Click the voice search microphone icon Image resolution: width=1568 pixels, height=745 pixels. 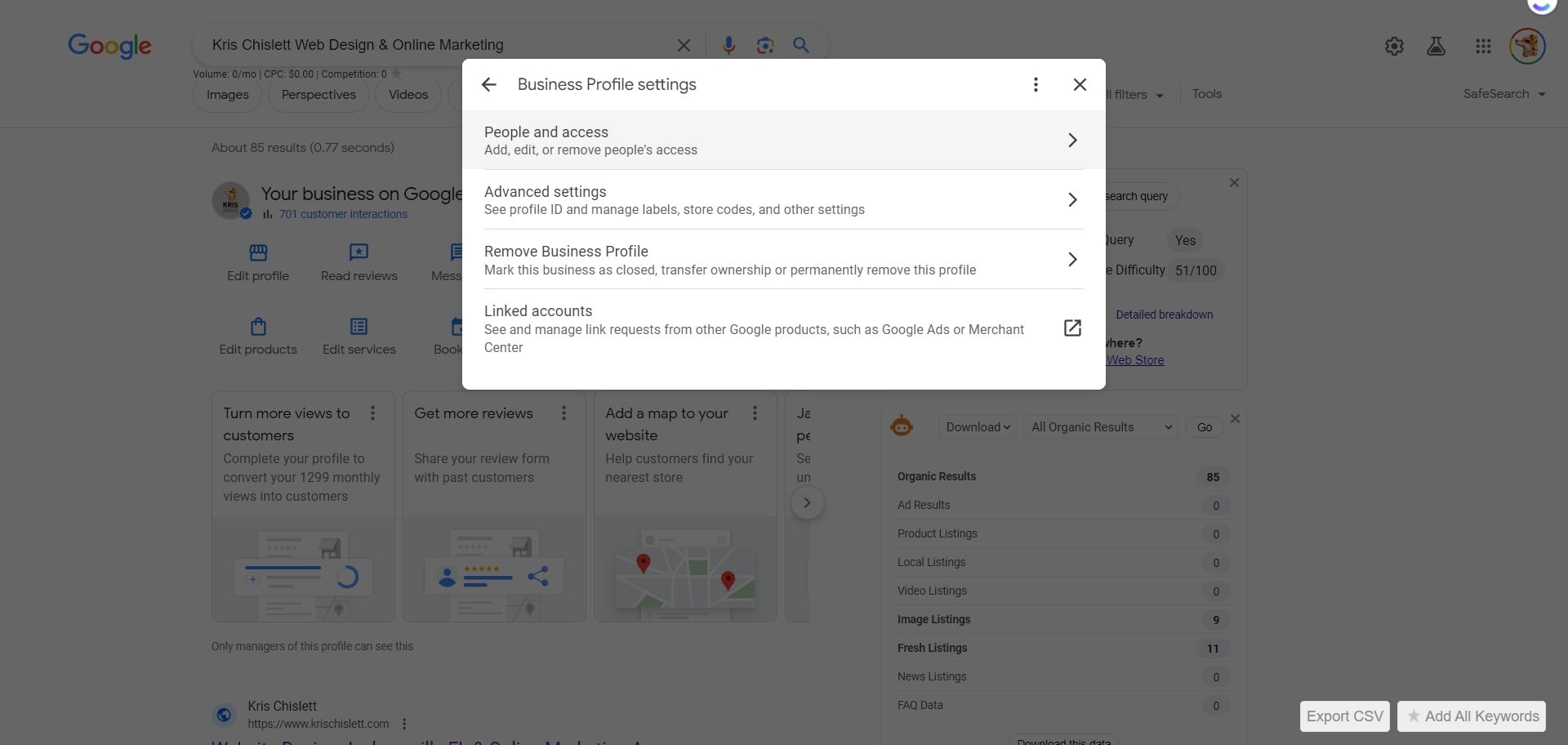[728, 46]
